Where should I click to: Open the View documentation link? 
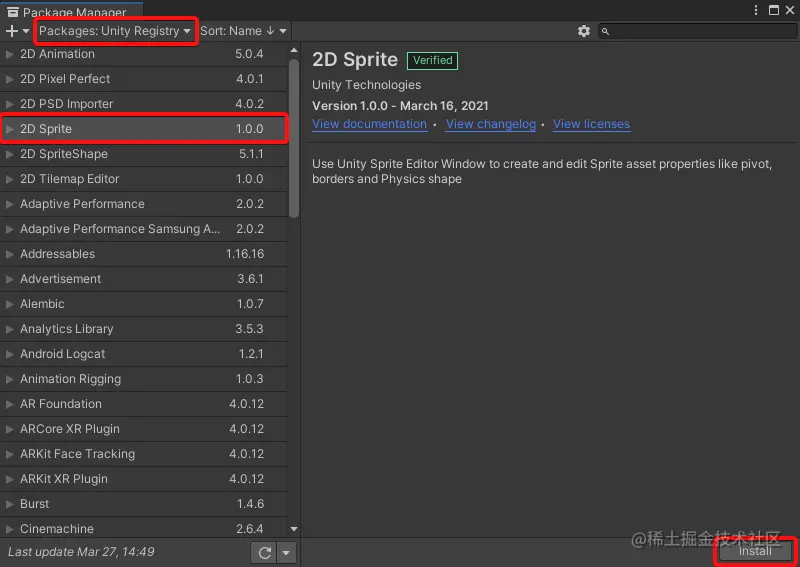tap(369, 124)
